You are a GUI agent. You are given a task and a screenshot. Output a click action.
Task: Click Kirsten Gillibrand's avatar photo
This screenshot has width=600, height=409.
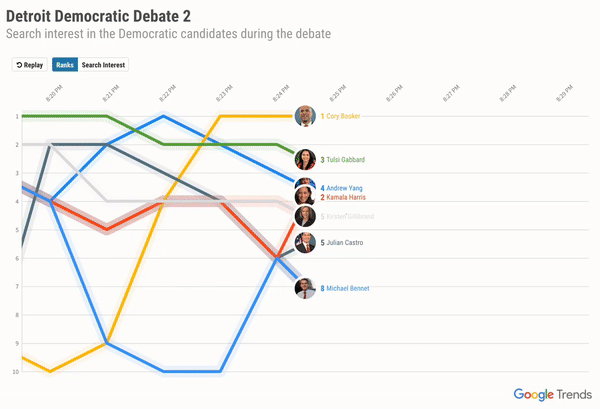coord(306,216)
